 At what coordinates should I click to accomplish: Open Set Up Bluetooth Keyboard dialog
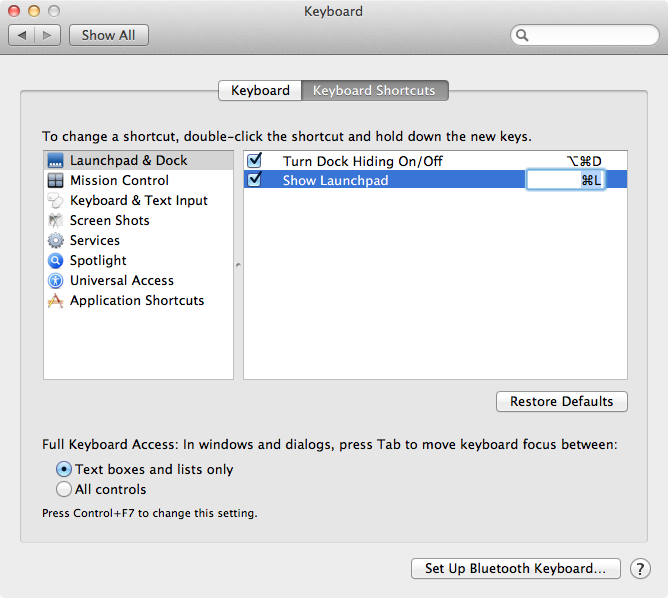515,568
